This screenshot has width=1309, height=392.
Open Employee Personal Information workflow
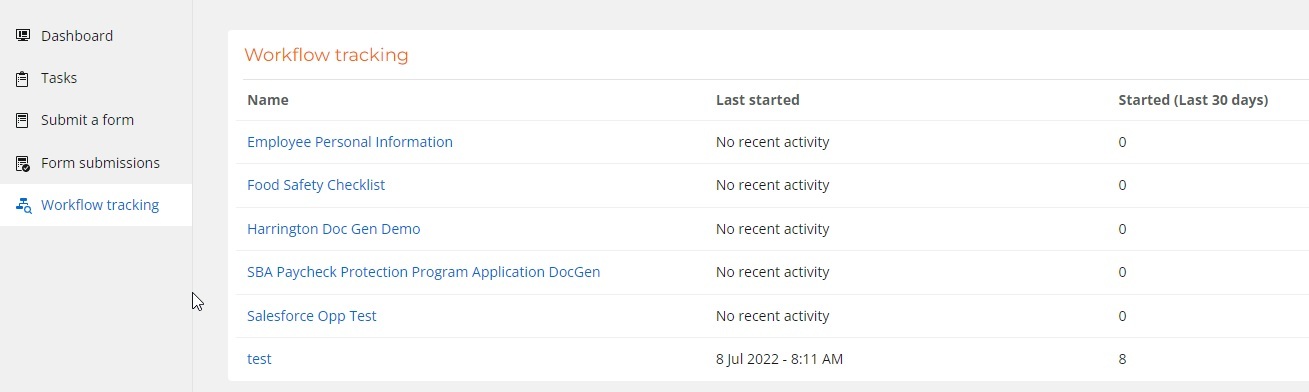[350, 142]
